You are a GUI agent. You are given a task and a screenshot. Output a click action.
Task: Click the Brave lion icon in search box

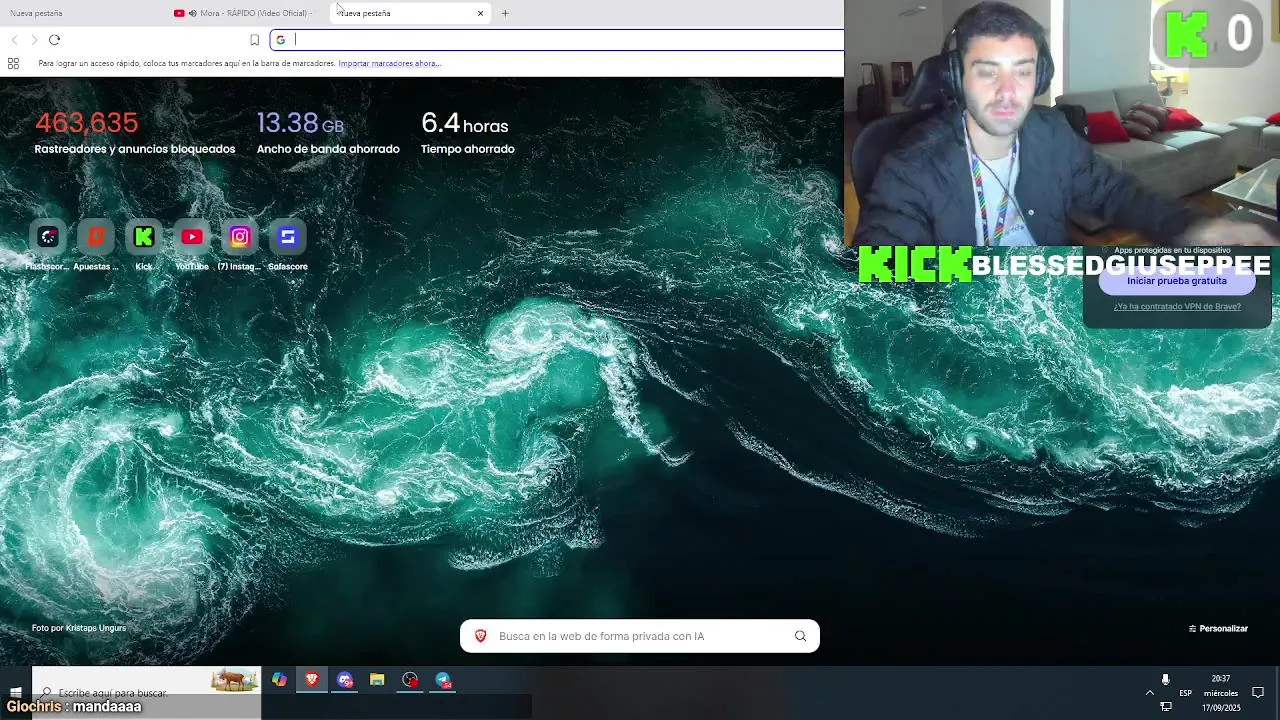point(481,636)
